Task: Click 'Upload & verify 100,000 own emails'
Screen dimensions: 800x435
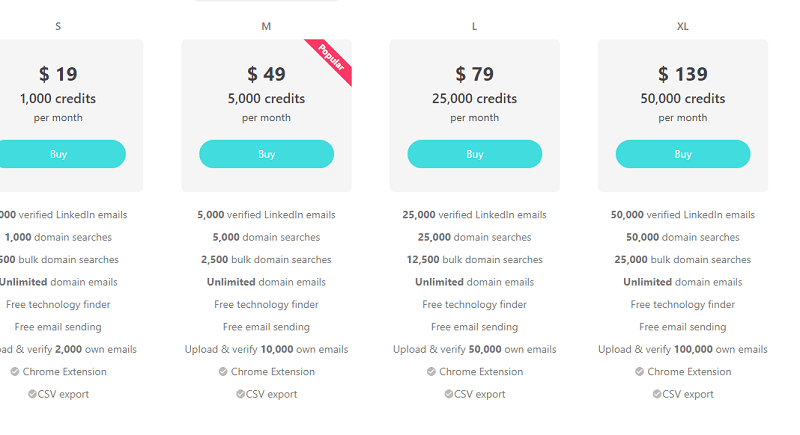Action: (683, 350)
